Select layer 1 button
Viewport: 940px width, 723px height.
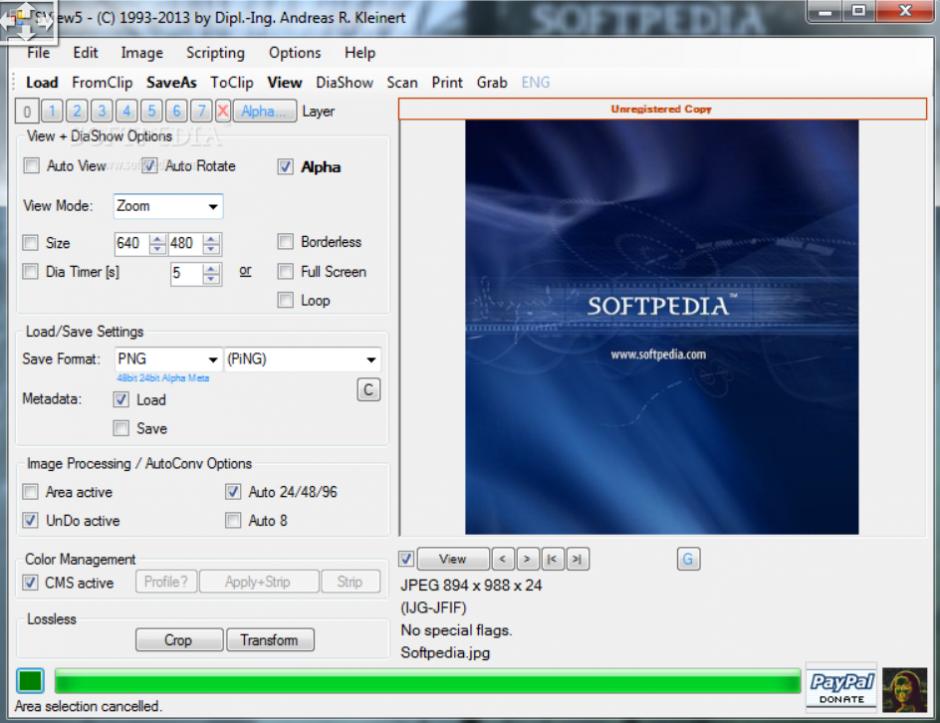pos(52,111)
